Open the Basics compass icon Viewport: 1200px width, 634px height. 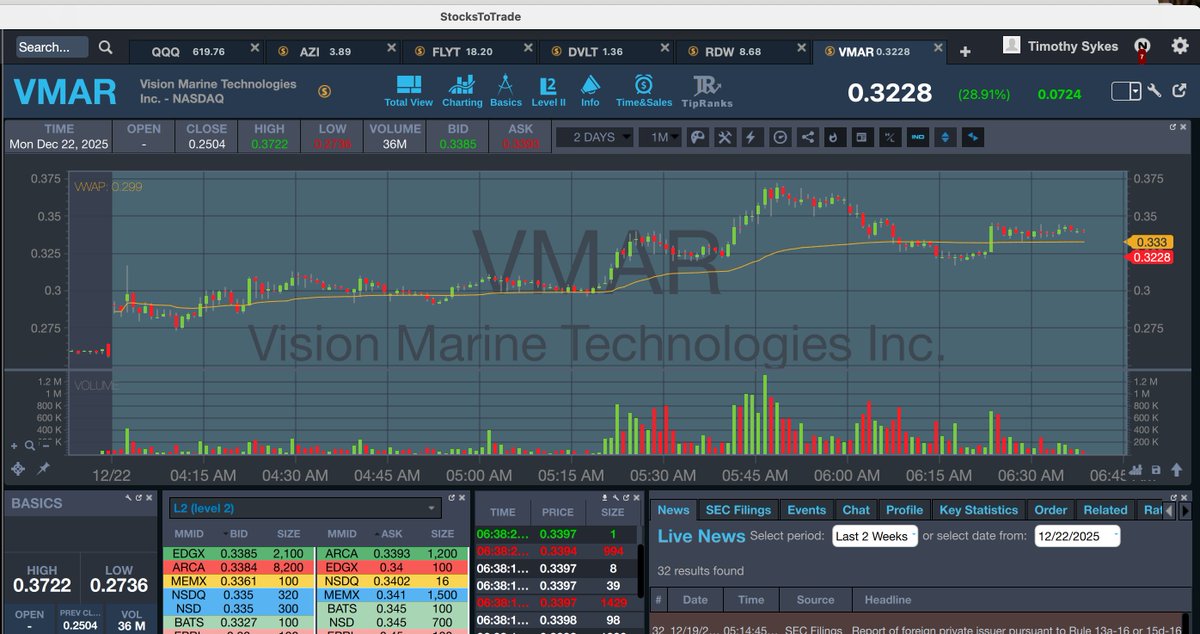[x=506, y=91]
